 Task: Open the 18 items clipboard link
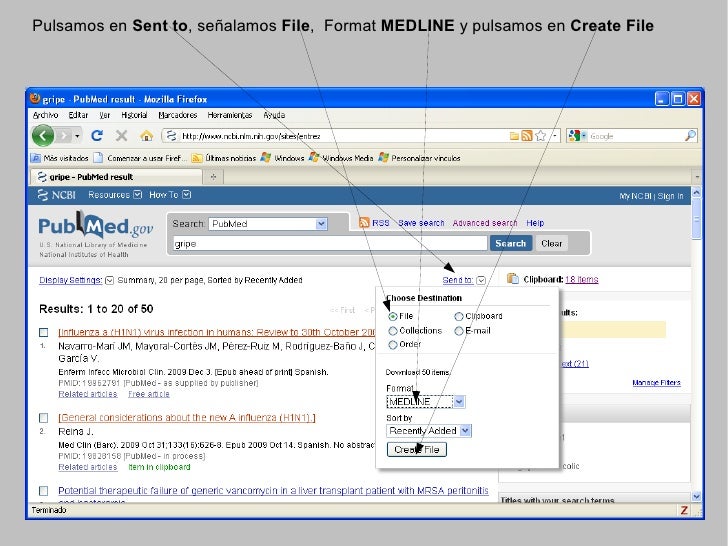[x=582, y=279]
